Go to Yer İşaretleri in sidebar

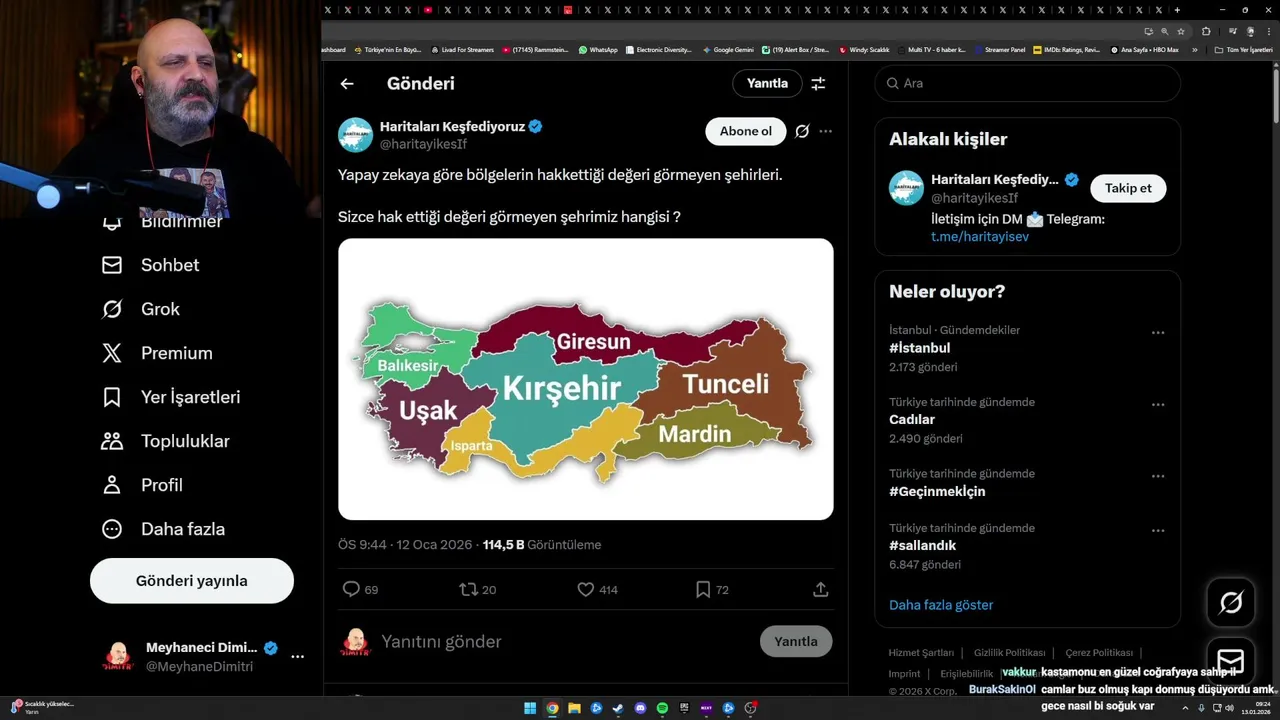click(171, 397)
